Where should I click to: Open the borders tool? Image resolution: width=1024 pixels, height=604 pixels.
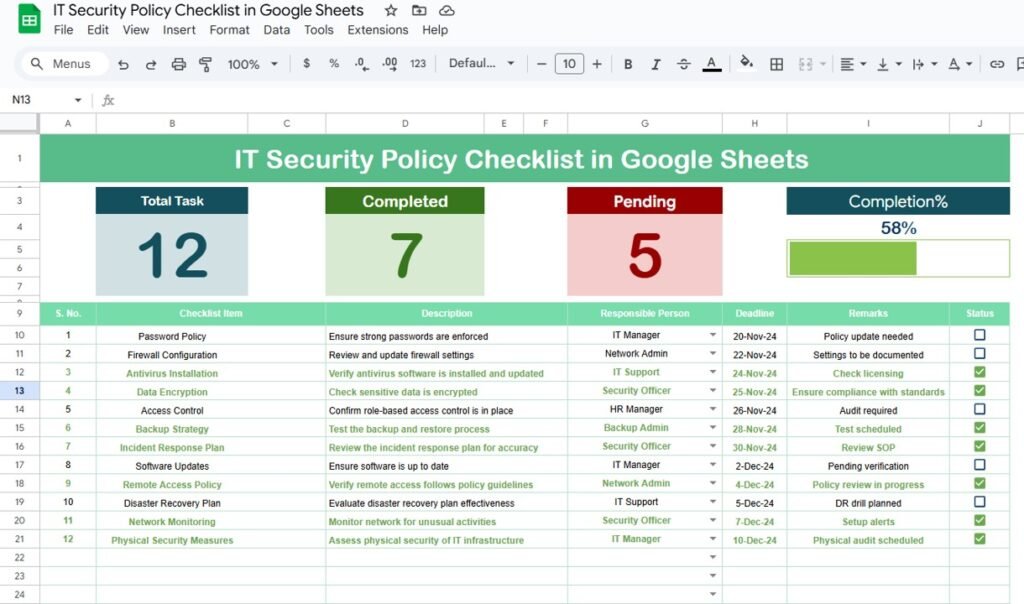tap(777, 63)
